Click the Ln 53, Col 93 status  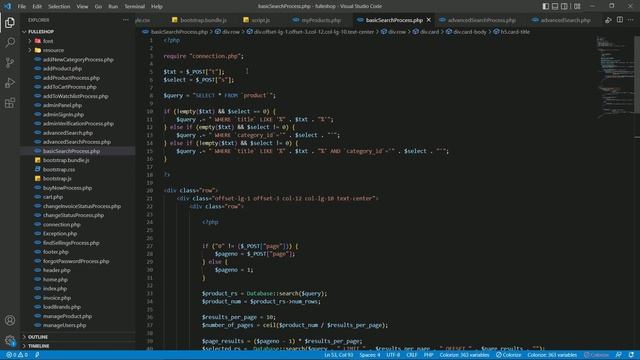pos(339,355)
